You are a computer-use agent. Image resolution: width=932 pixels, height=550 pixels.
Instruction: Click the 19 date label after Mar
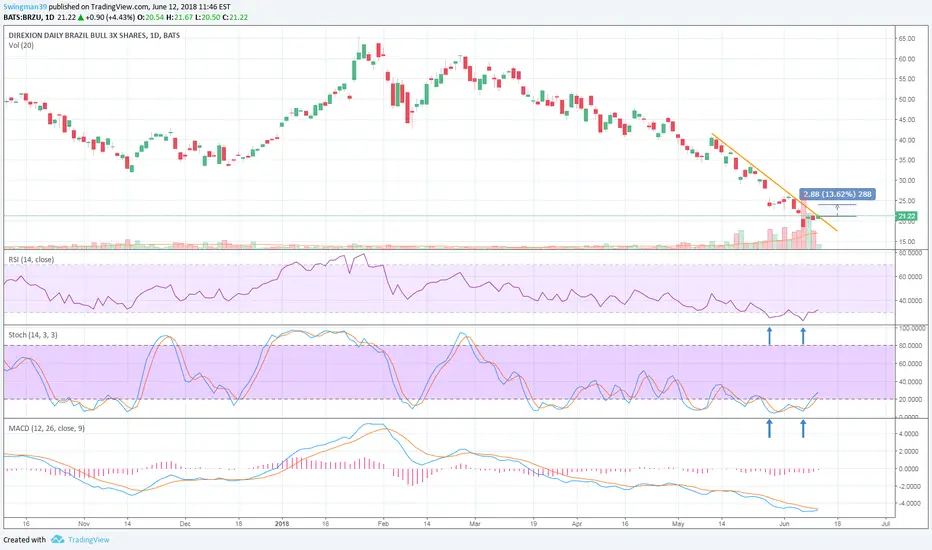click(533, 524)
